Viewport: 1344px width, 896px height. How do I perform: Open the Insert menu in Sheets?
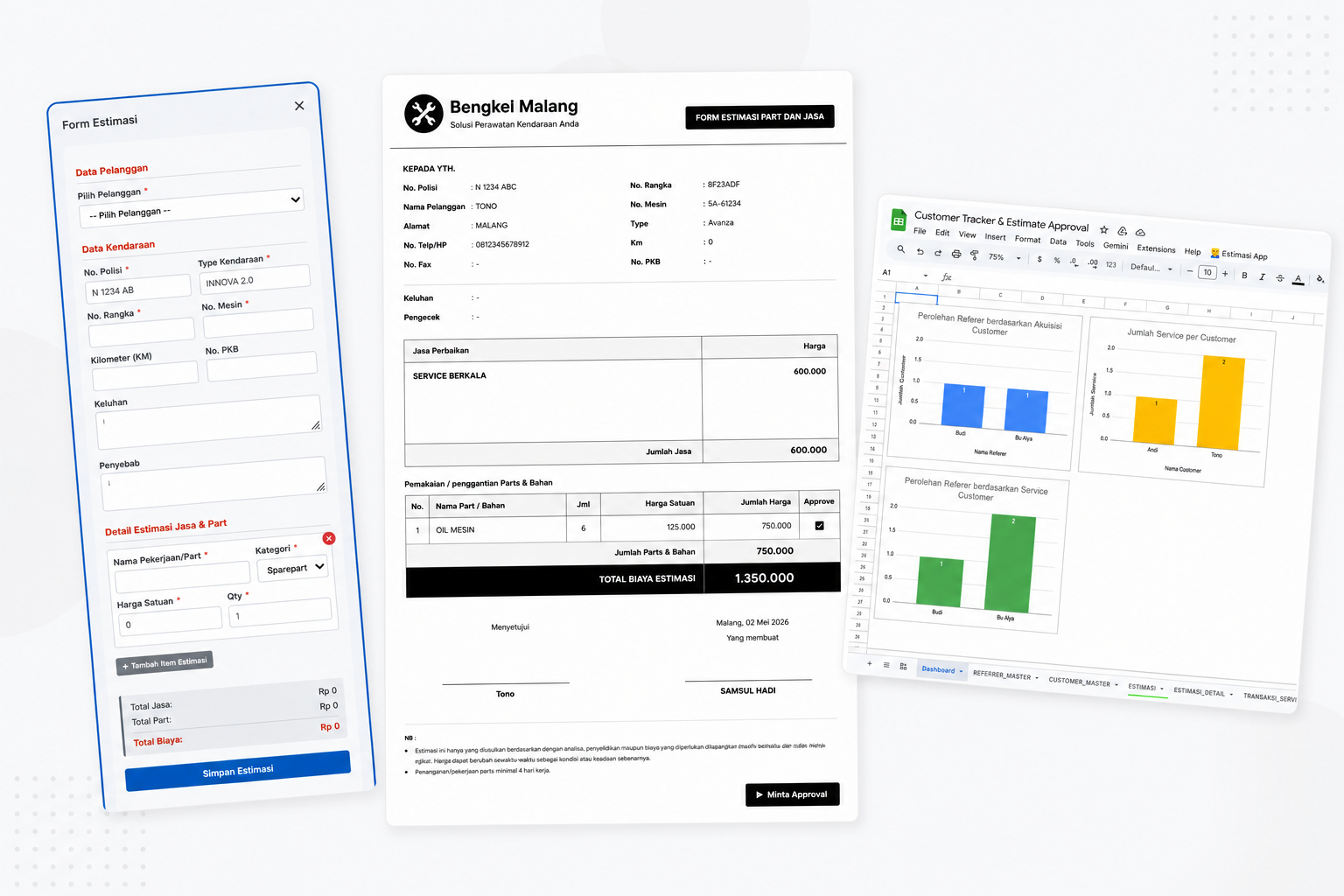[995, 237]
